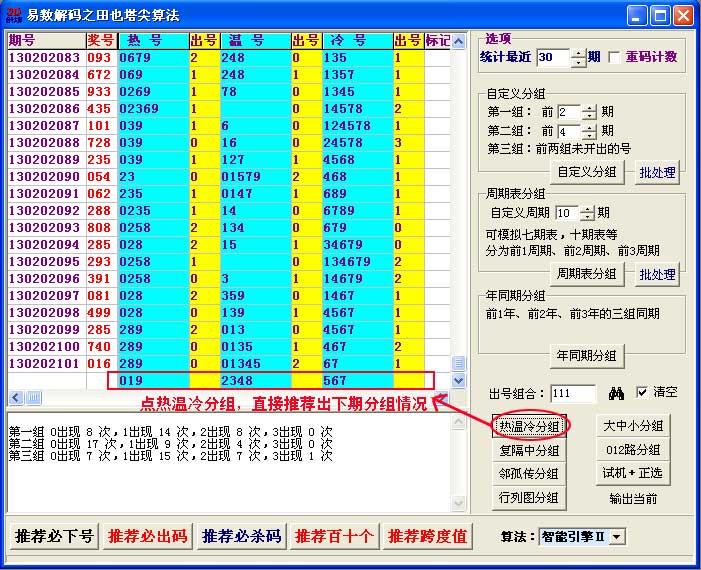Adjust the 第一组 period spinner
Screen dimensions: 701x570
coord(589,112)
